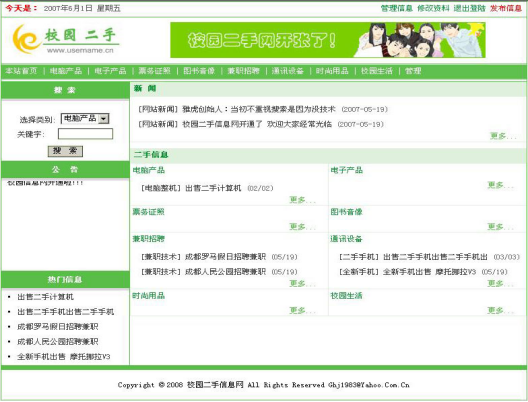Click 更多 under 图书音像 section

pyautogui.click(x=500, y=227)
